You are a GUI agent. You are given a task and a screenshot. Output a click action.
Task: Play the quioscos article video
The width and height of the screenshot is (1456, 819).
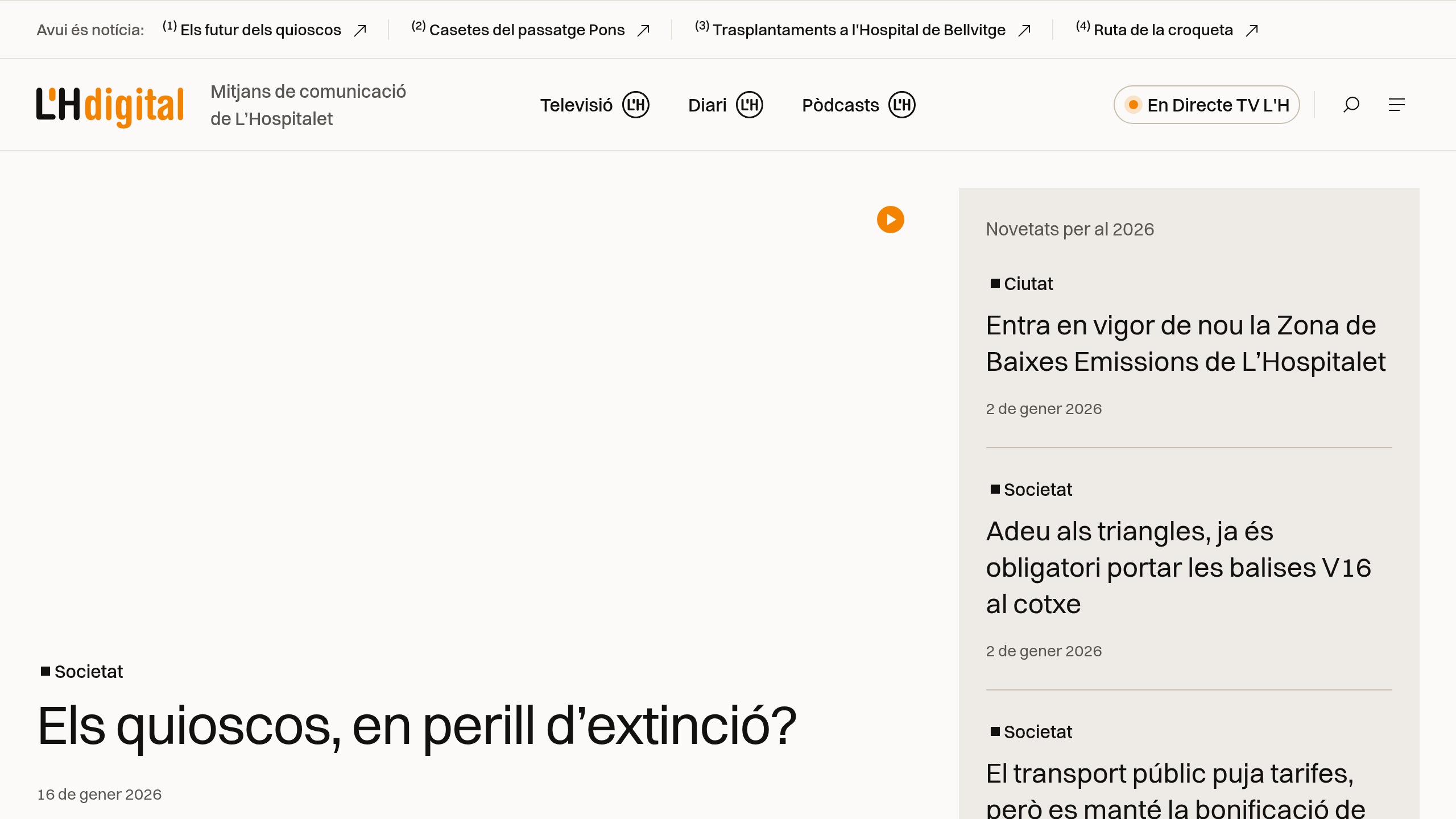pos(890,220)
